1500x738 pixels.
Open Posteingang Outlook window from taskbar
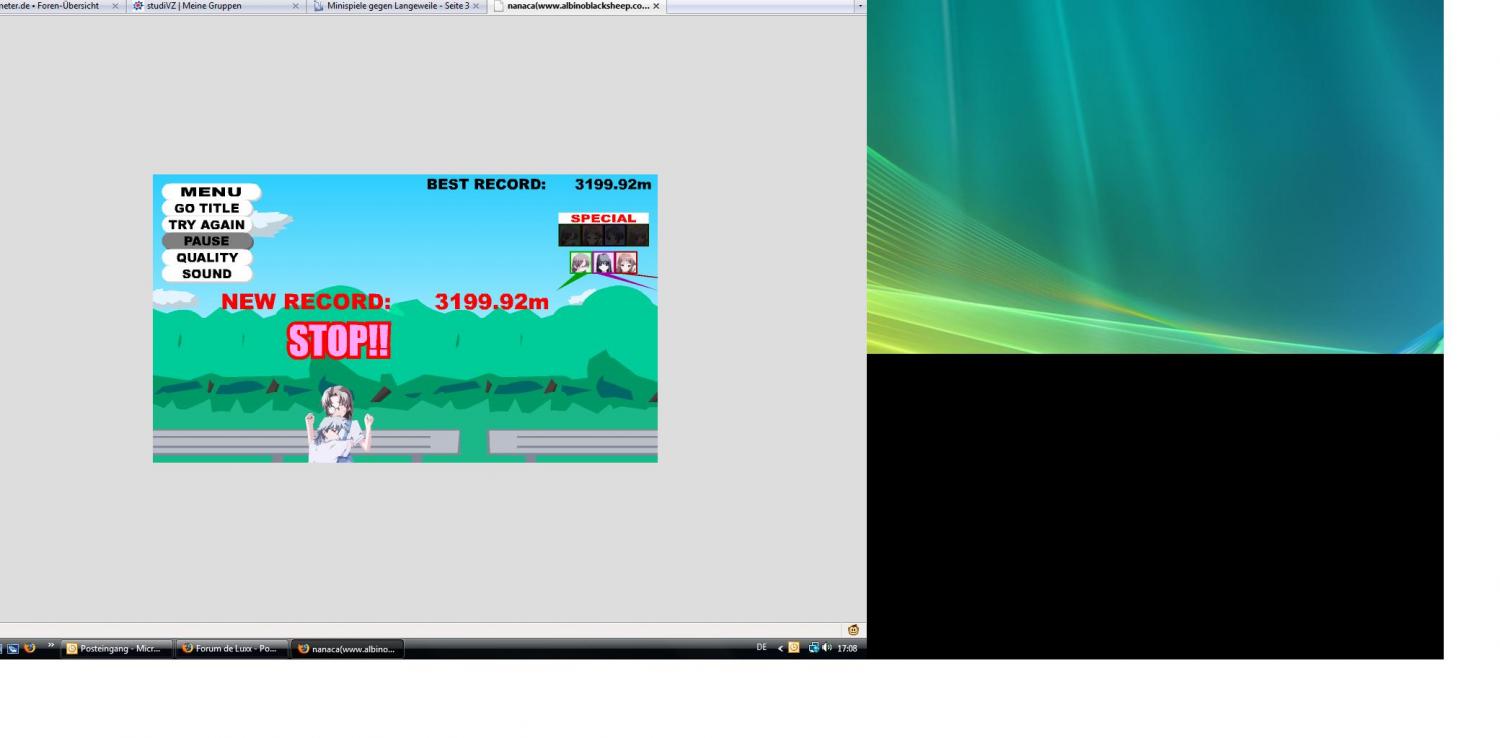[117, 648]
